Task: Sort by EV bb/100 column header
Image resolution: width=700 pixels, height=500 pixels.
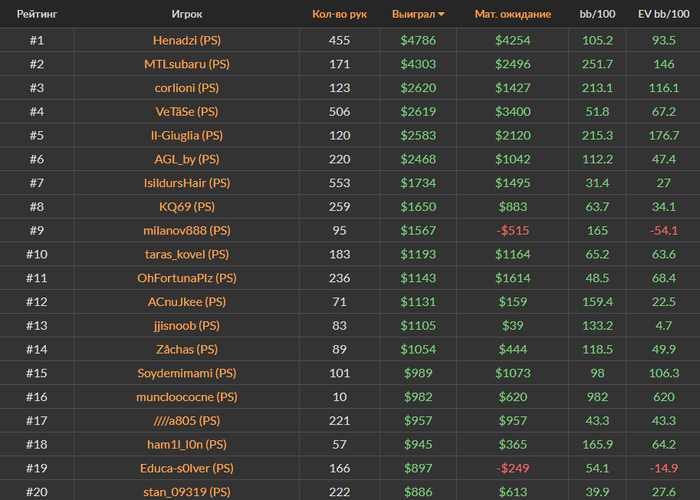Action: pos(662,15)
